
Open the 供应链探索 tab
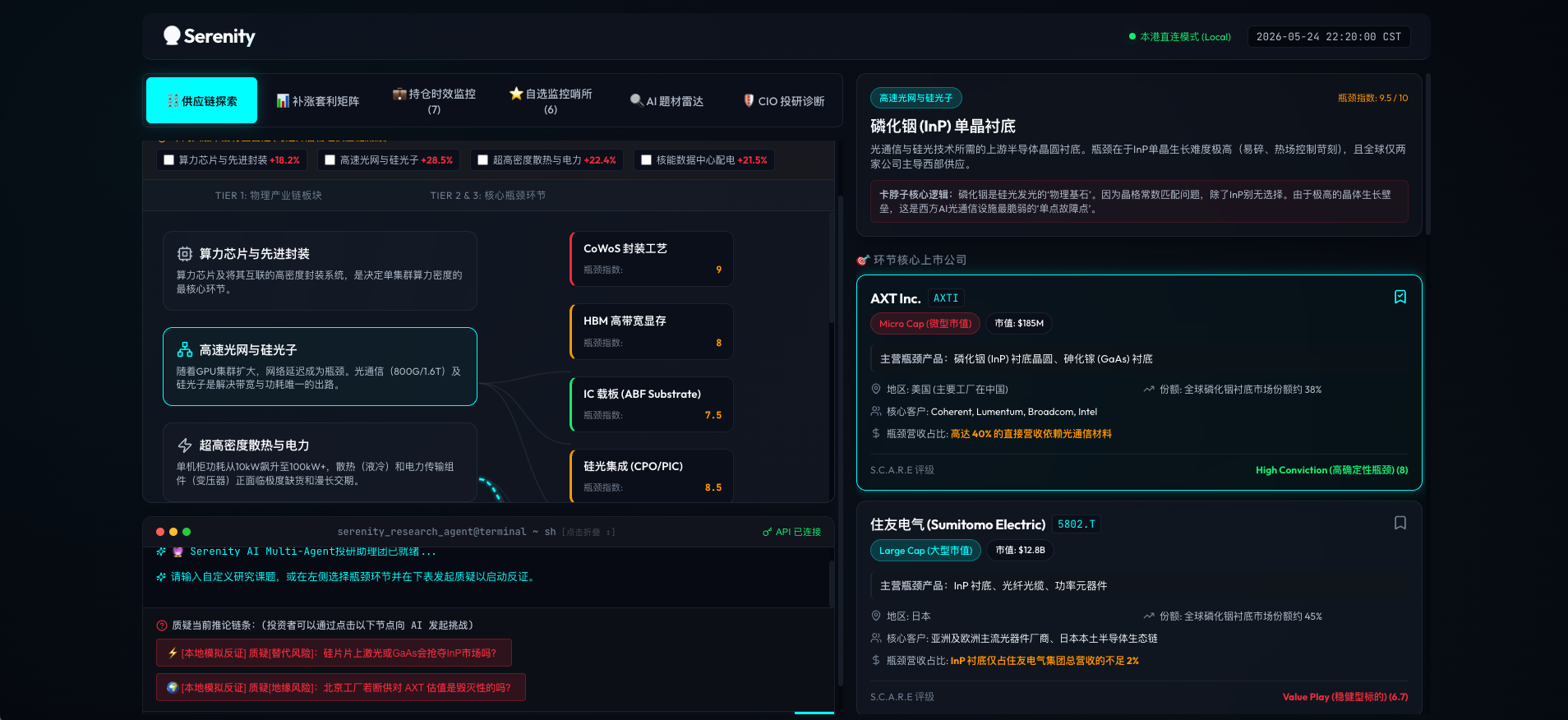coord(201,100)
